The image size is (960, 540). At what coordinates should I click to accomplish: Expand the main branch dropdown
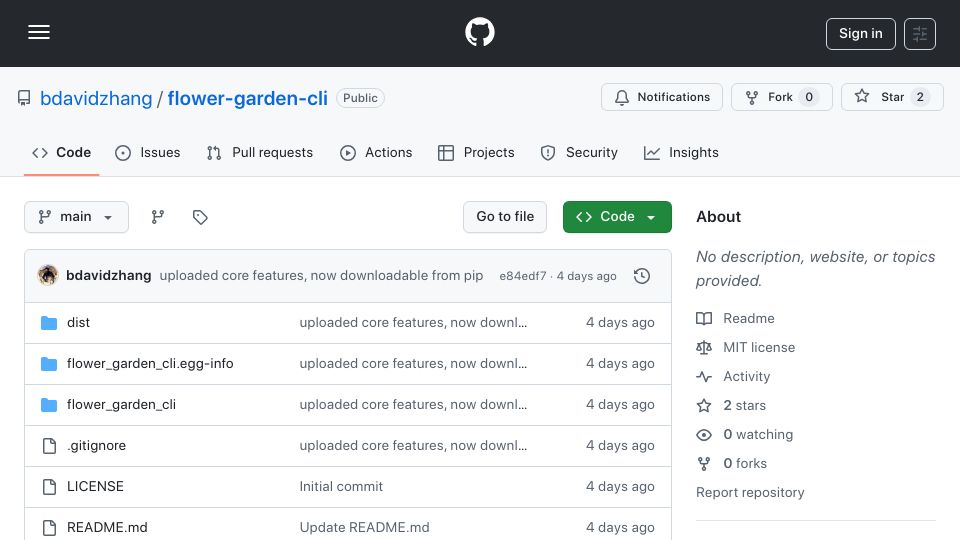pyautogui.click(x=77, y=217)
